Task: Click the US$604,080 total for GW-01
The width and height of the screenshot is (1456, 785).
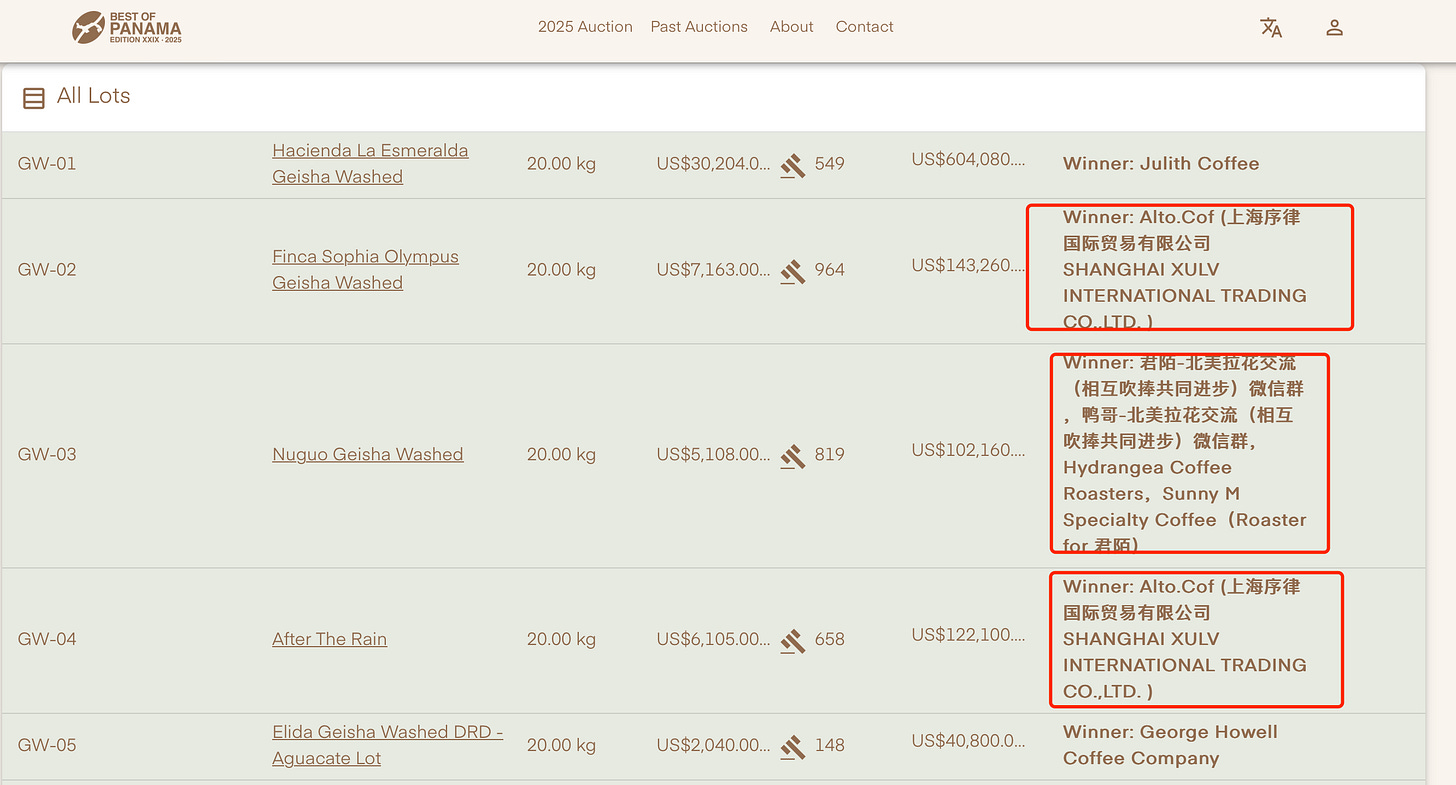Action: (969, 158)
